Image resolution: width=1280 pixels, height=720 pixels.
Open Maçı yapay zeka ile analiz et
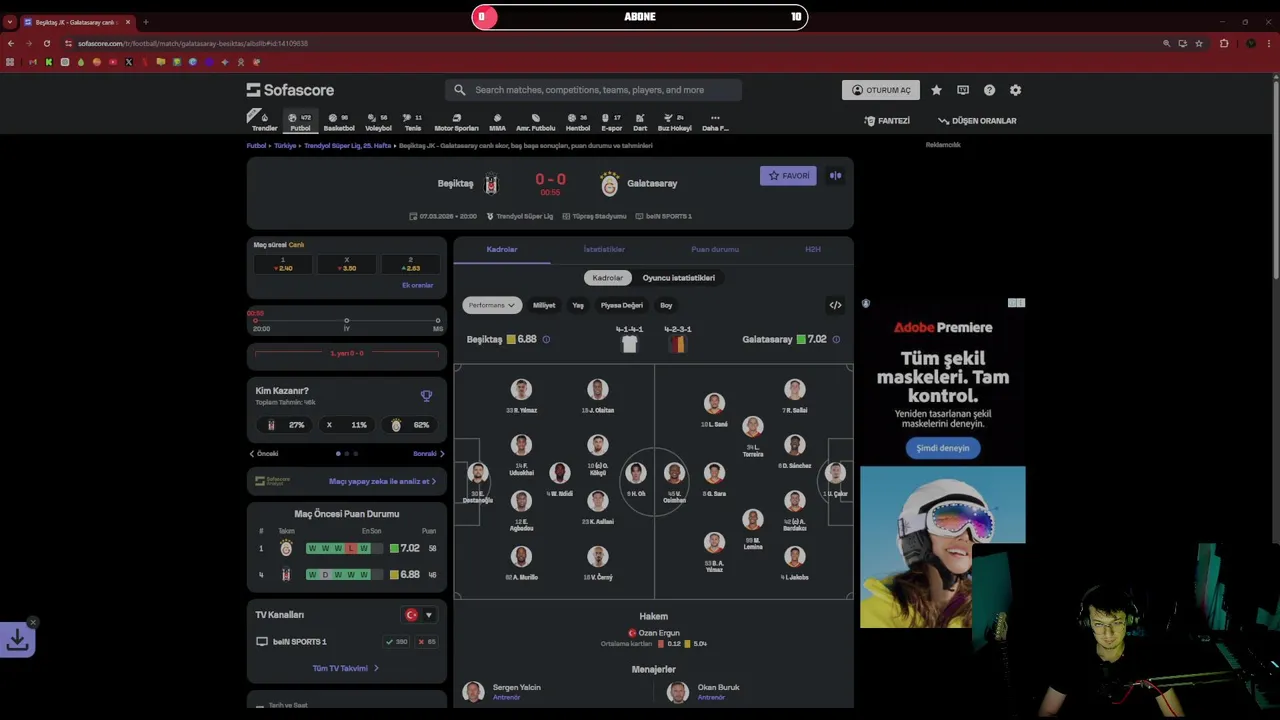pos(382,481)
